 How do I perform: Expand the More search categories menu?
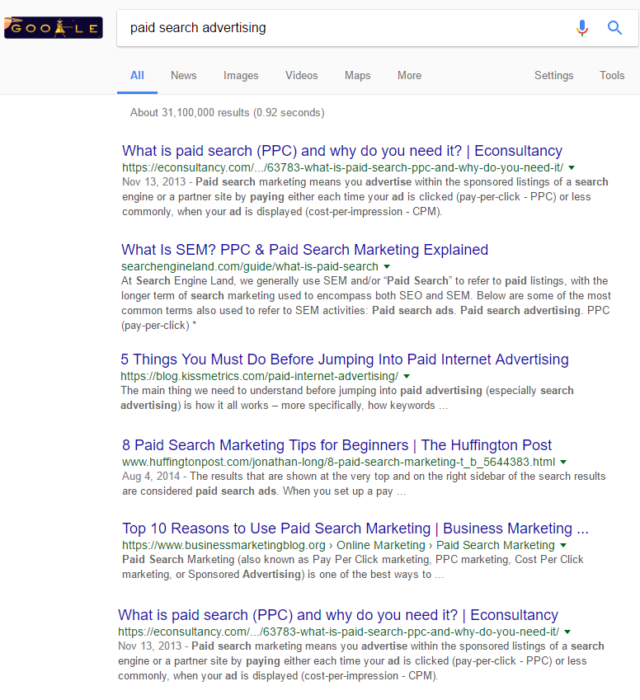[x=409, y=75]
